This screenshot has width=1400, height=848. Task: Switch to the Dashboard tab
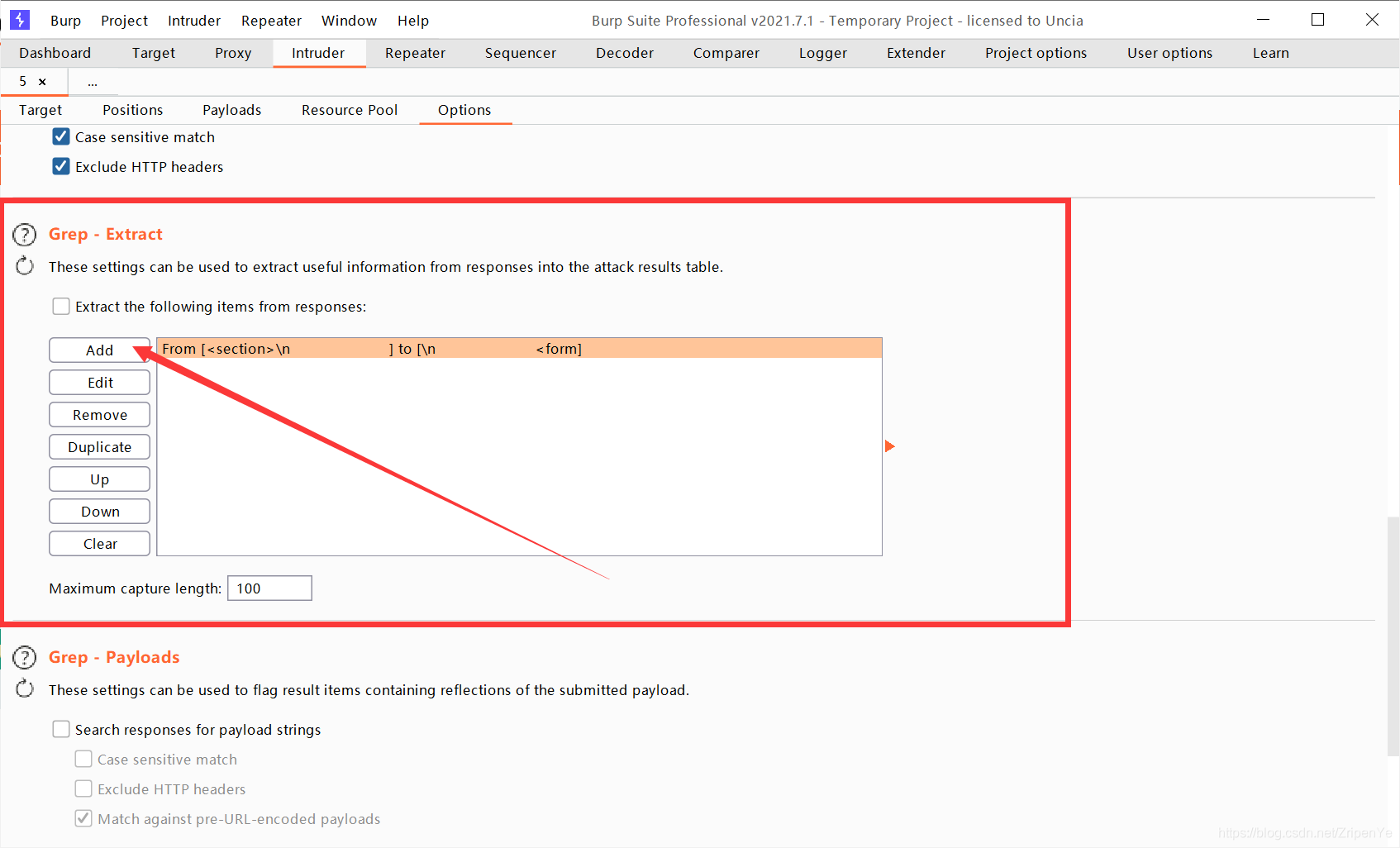(55, 53)
